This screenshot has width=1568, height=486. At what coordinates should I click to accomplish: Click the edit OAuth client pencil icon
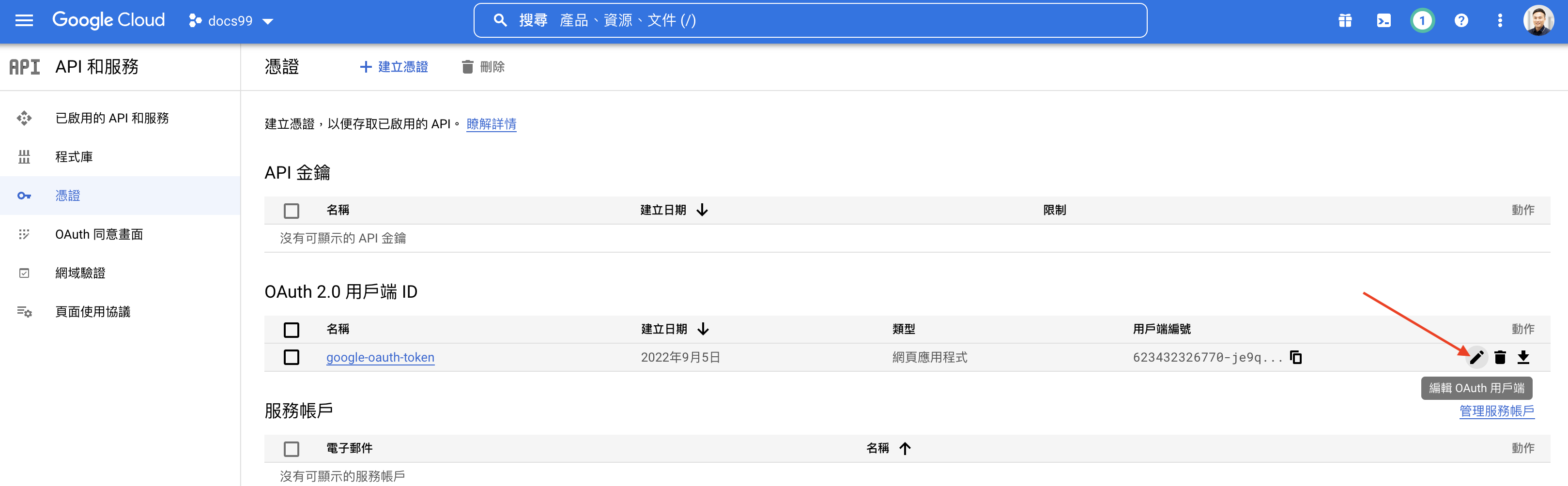[x=1476, y=357]
